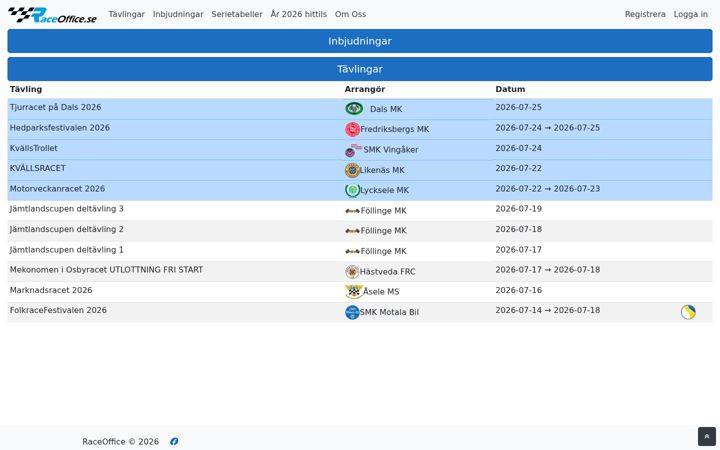Click the scroll-to-top arrow button
This screenshot has height=450, width=720.
pos(707,436)
